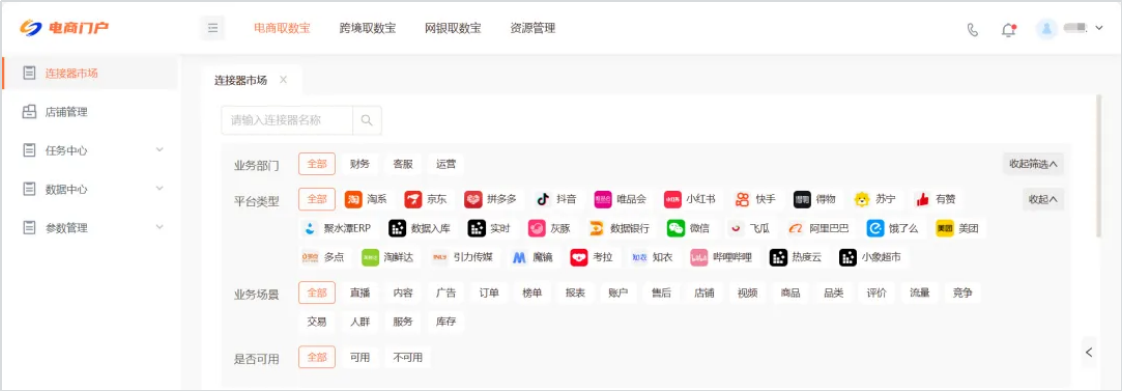Select the 飞瓜 platform filter
The image size is (1122, 391).
pyautogui.click(x=748, y=228)
